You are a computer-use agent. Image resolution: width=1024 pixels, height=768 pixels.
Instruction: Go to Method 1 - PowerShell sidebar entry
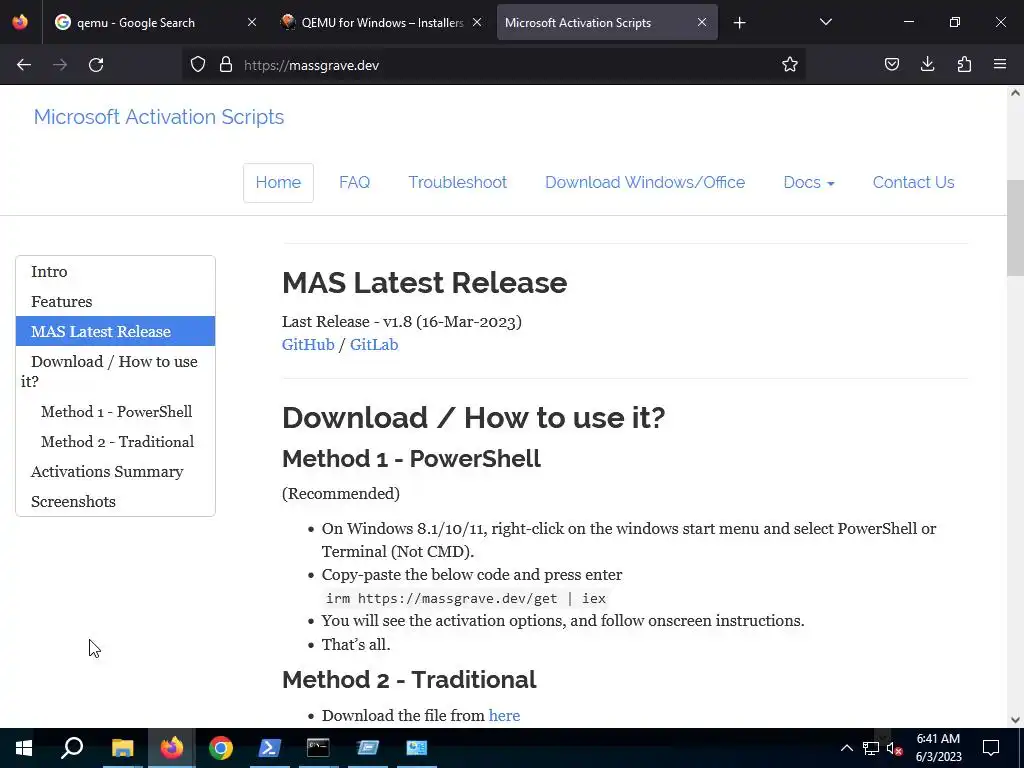[x=116, y=412]
